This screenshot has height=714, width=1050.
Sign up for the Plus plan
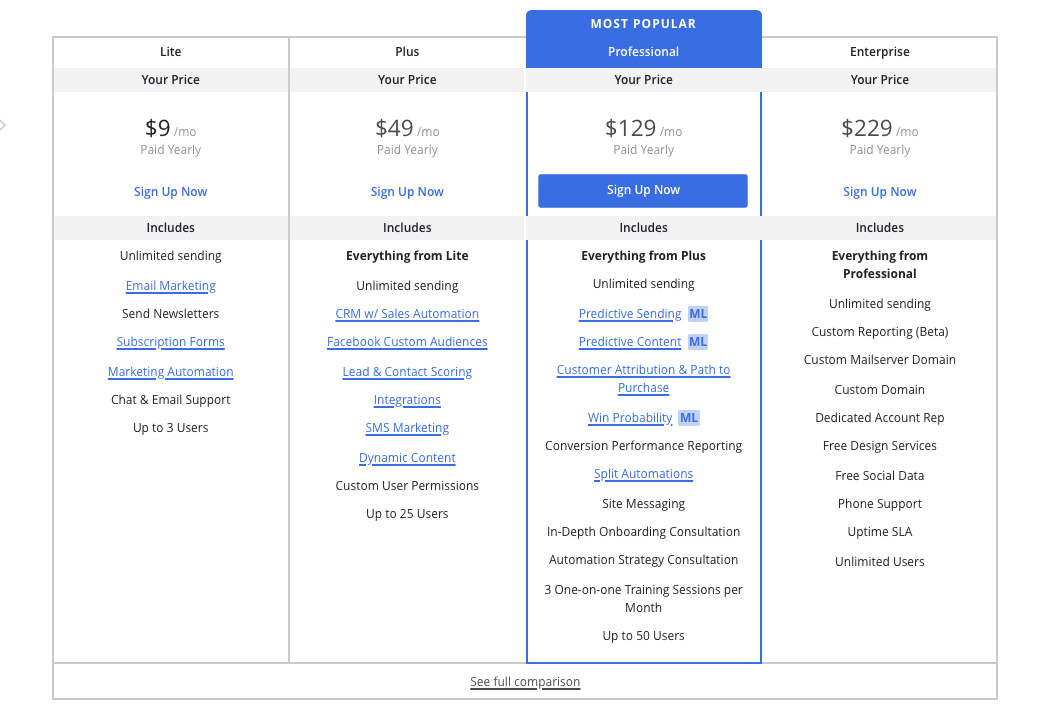coord(407,192)
